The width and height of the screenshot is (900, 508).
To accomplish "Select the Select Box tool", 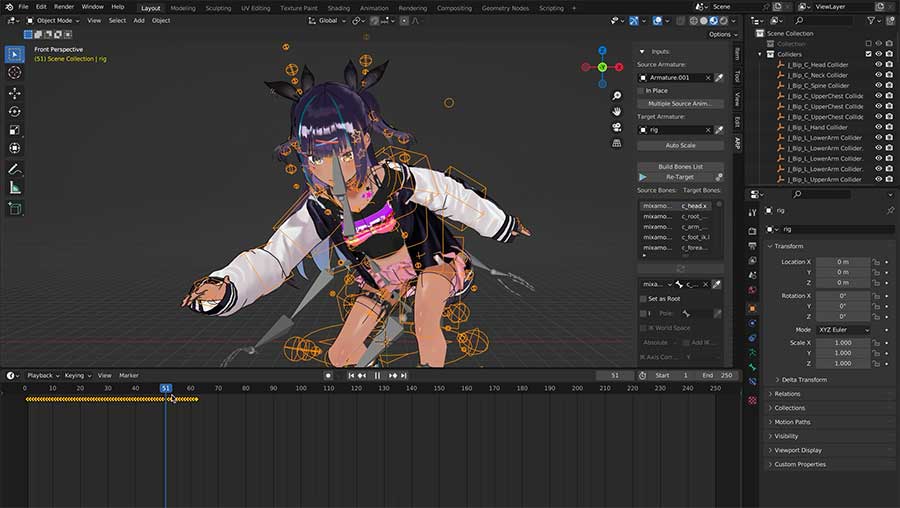I will pos(15,54).
